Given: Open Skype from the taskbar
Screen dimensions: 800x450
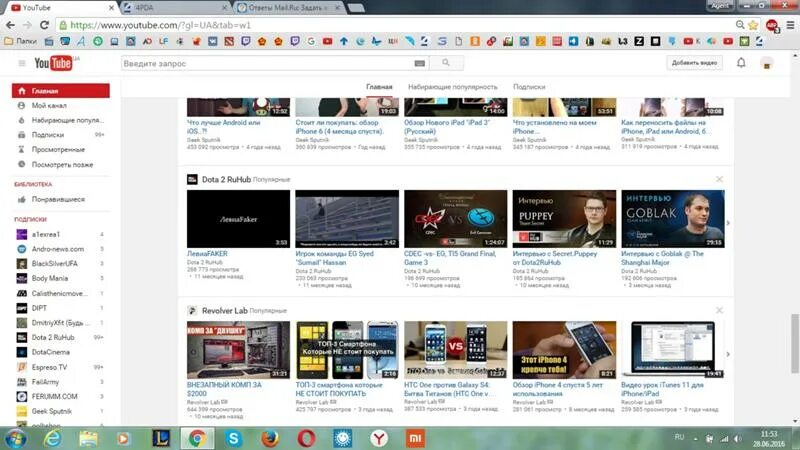Looking at the screenshot, I should coord(233,438).
